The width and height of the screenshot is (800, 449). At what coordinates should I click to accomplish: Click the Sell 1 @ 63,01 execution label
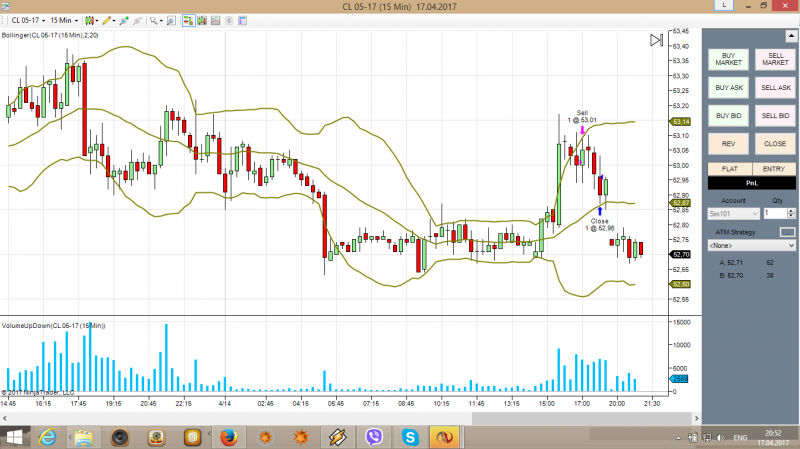click(x=582, y=116)
